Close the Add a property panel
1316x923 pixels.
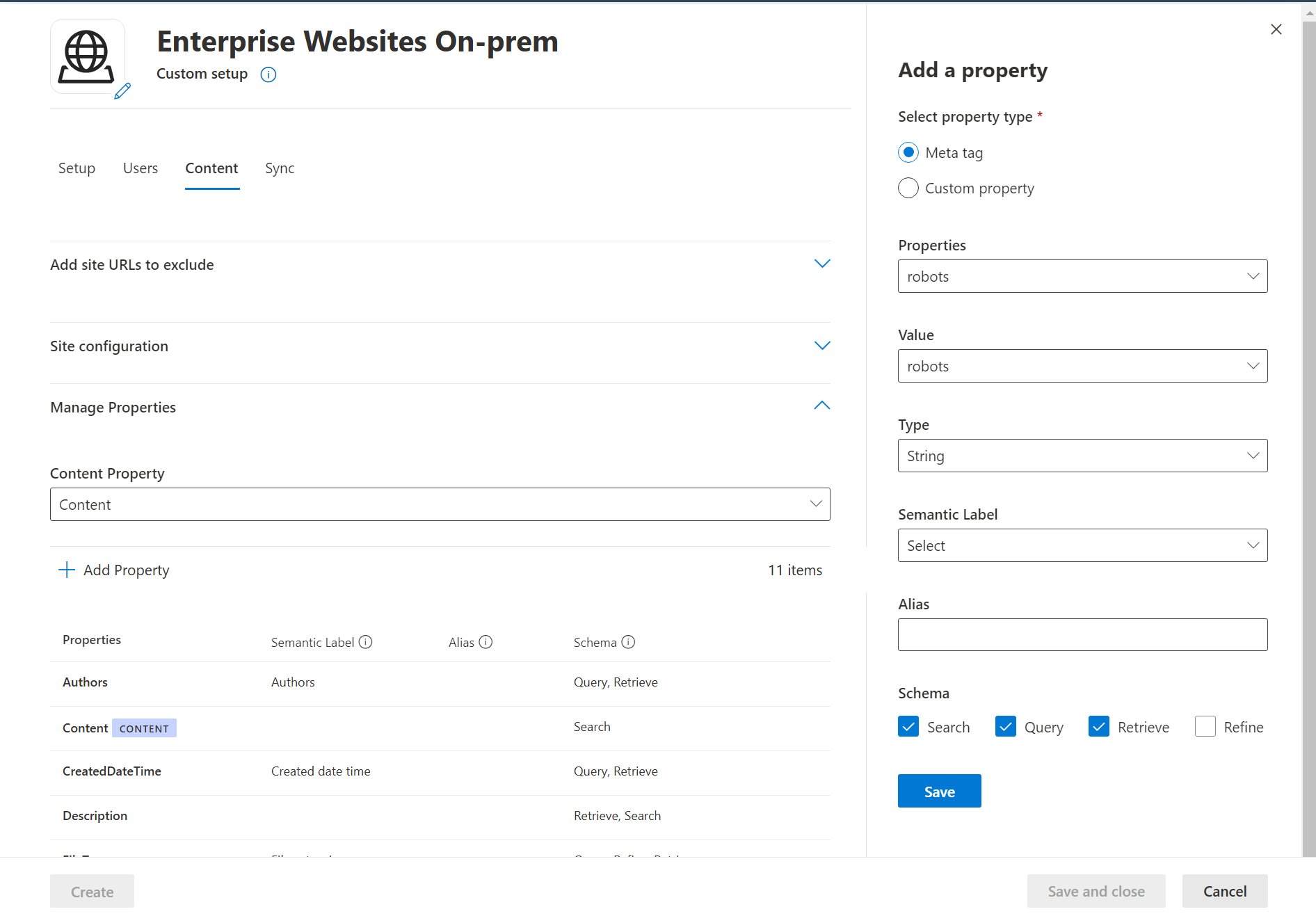point(1276,29)
